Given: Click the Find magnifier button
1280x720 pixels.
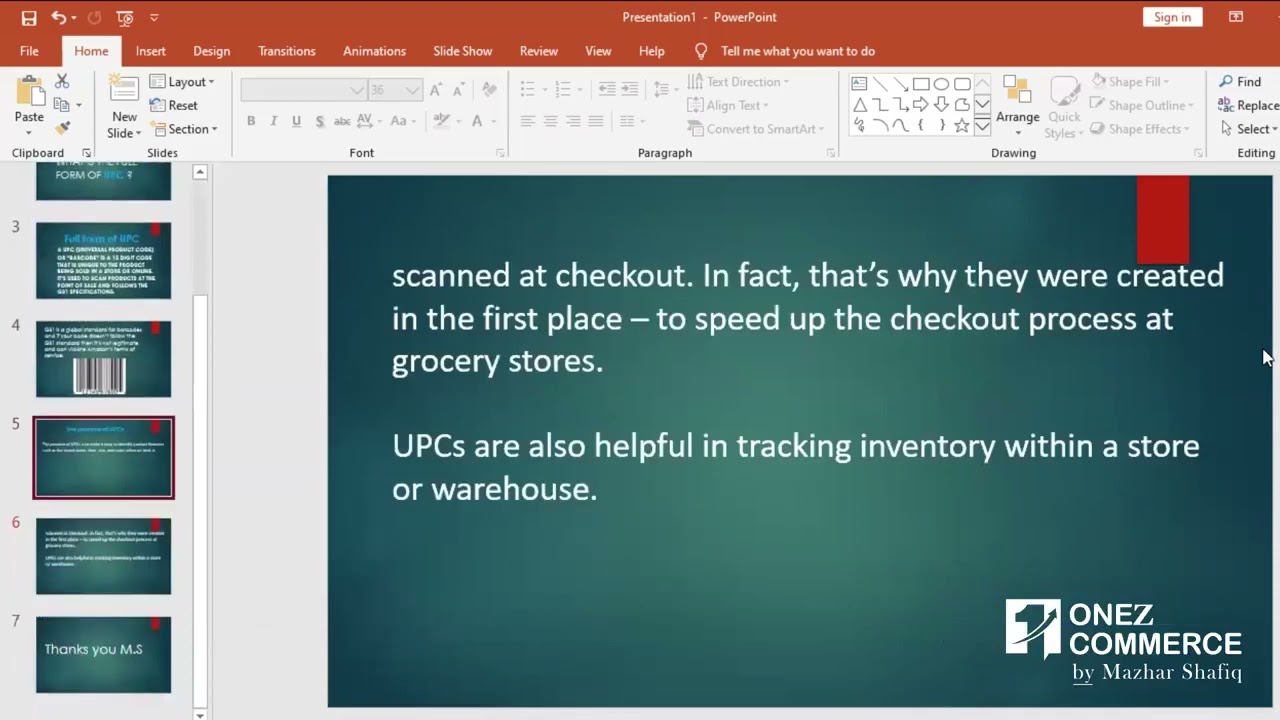Looking at the screenshot, I should point(1239,81).
